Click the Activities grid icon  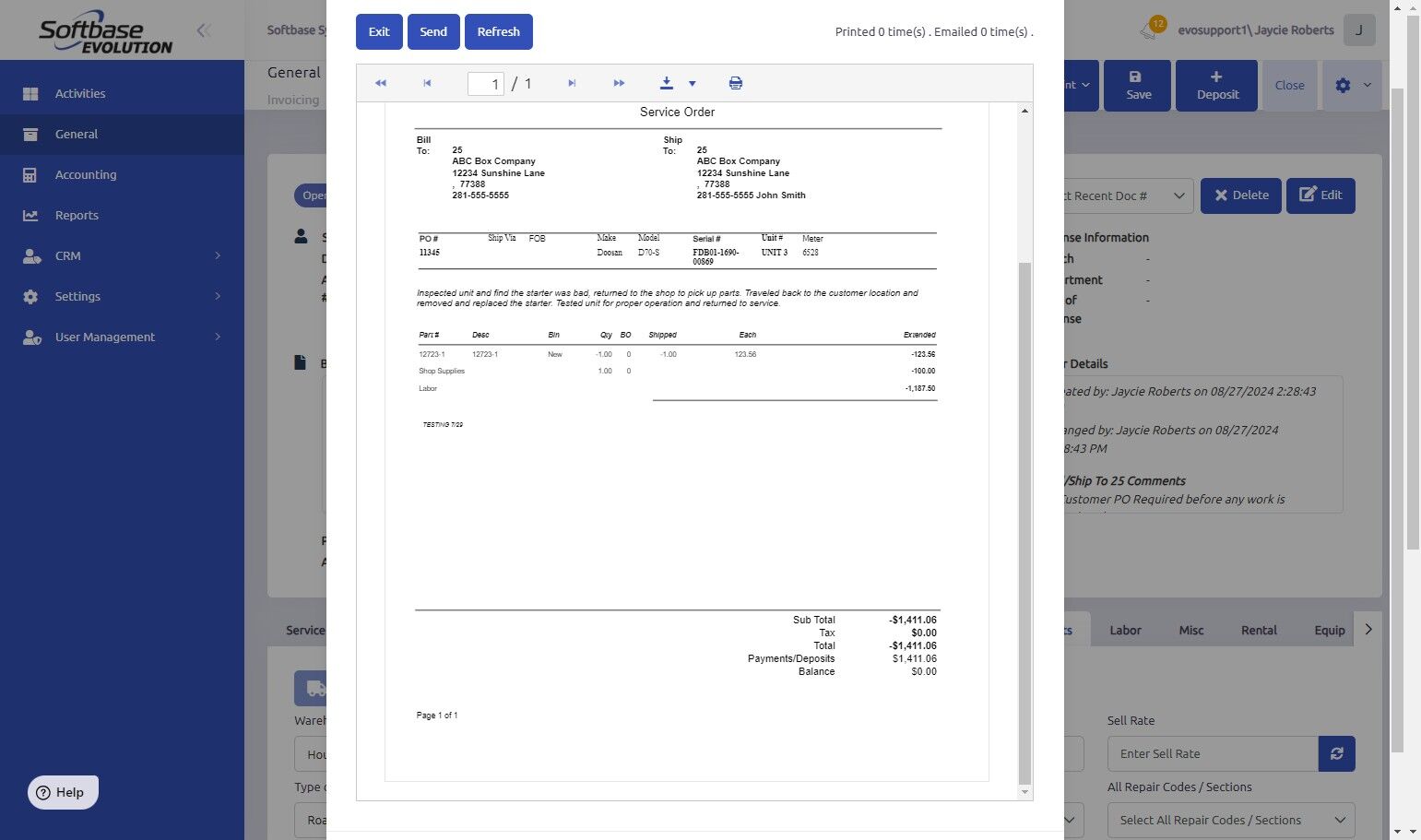pos(30,93)
